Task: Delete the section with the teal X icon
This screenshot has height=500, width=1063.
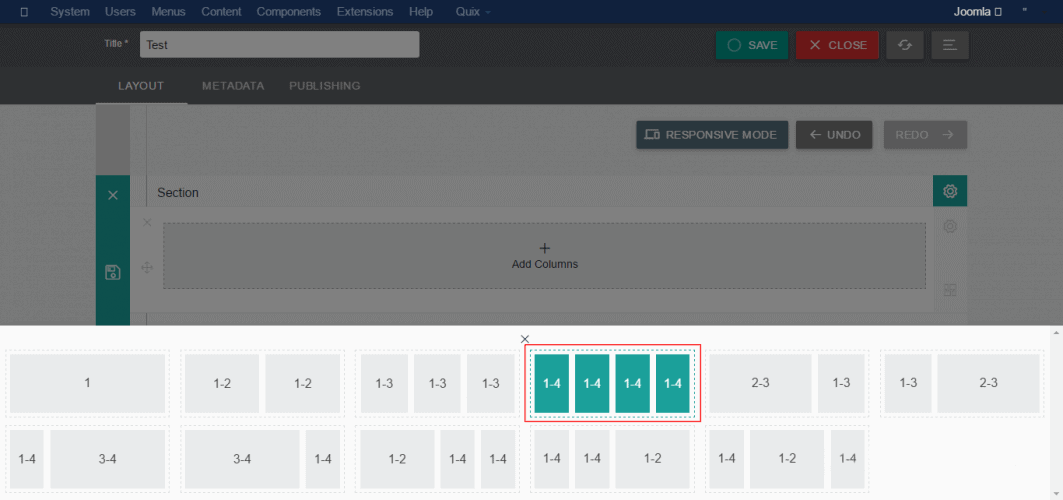Action: (x=113, y=195)
